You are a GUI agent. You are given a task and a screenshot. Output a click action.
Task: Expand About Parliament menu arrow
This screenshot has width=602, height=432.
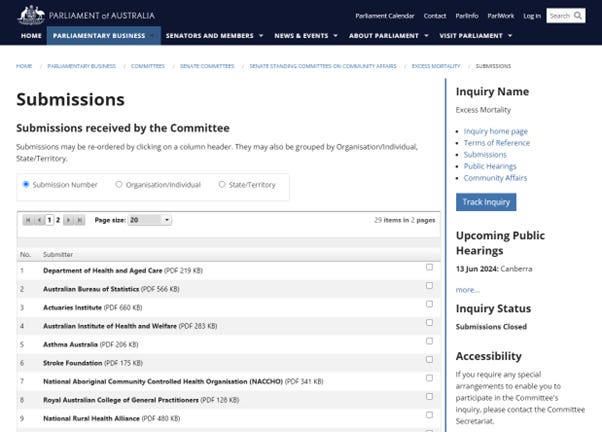tap(426, 36)
